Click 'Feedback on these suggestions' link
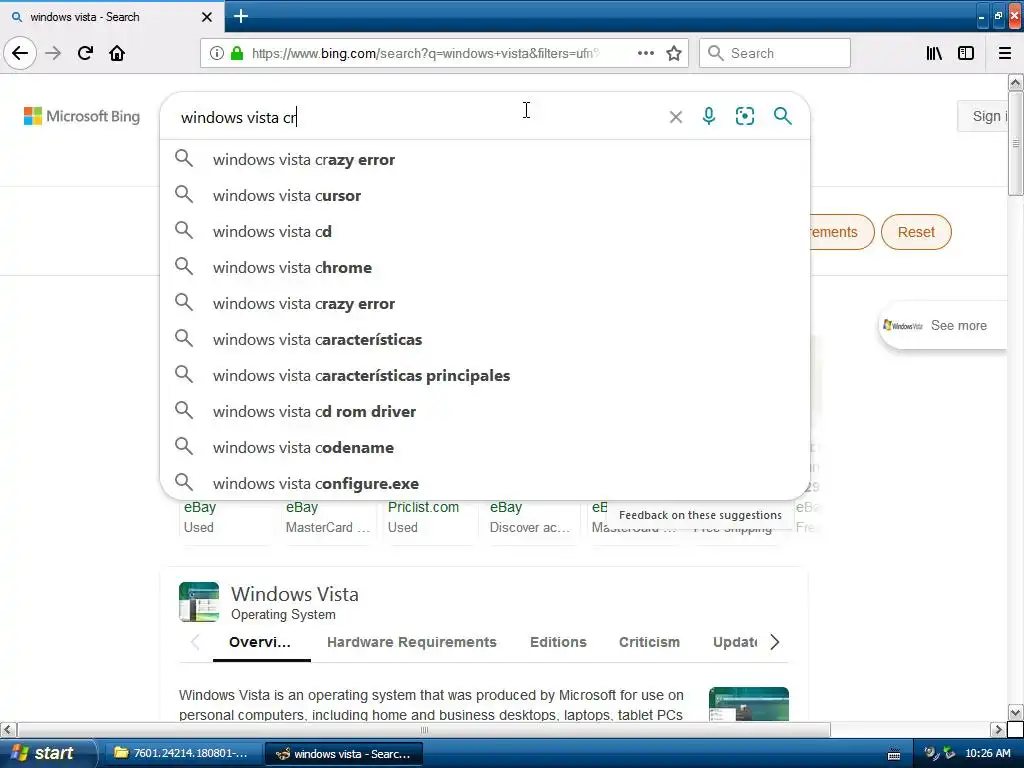 (700, 515)
